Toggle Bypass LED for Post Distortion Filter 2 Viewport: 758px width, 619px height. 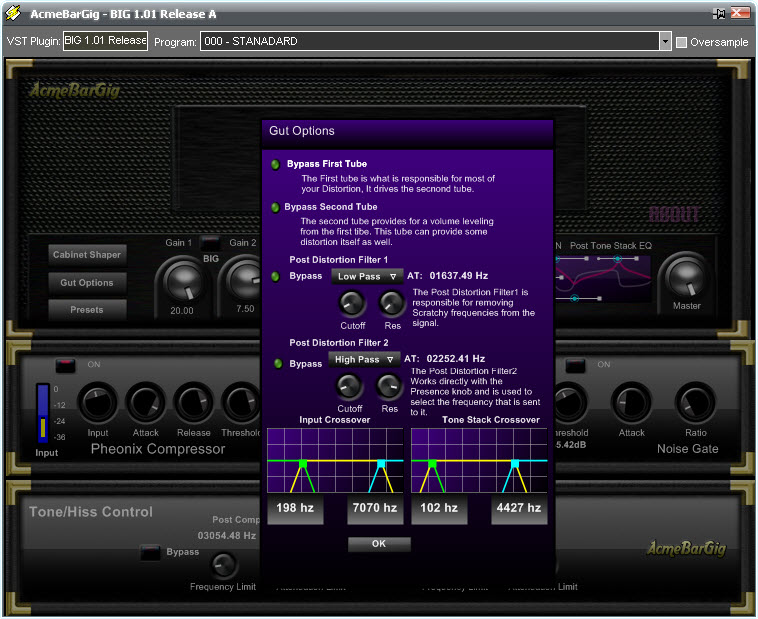point(278,363)
